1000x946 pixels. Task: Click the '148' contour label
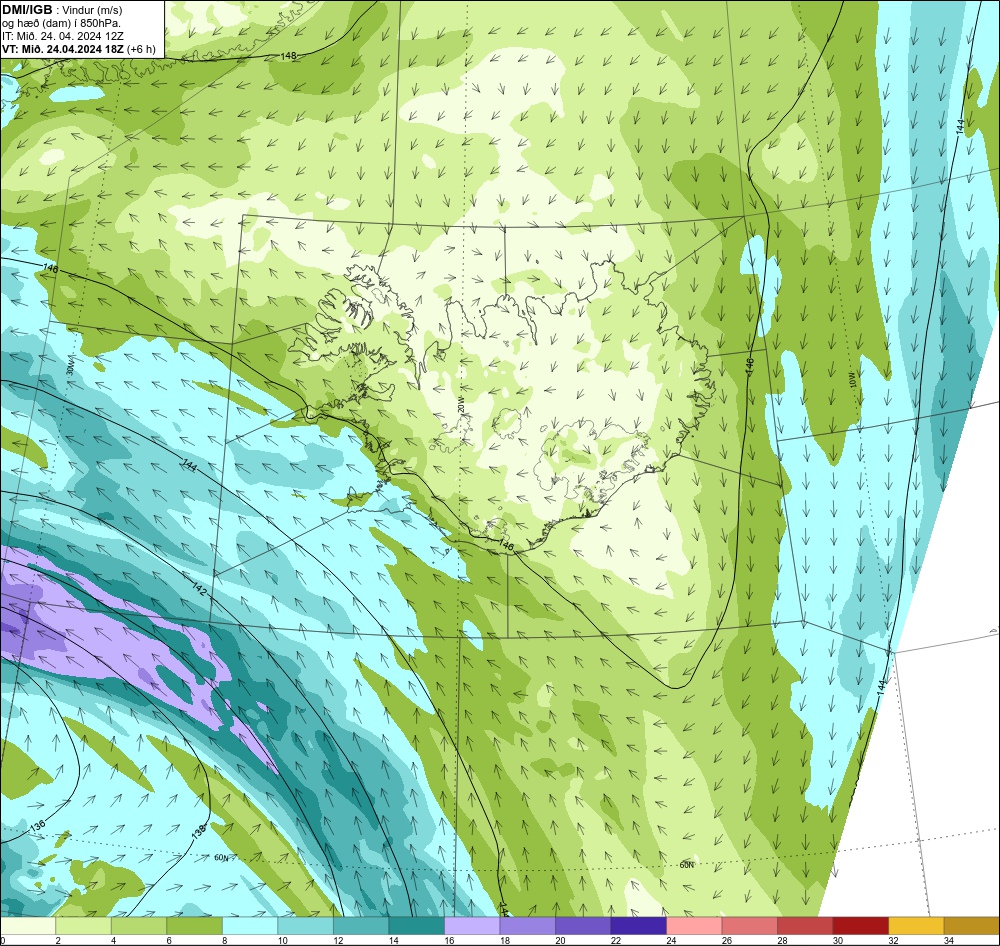pyautogui.click(x=288, y=56)
